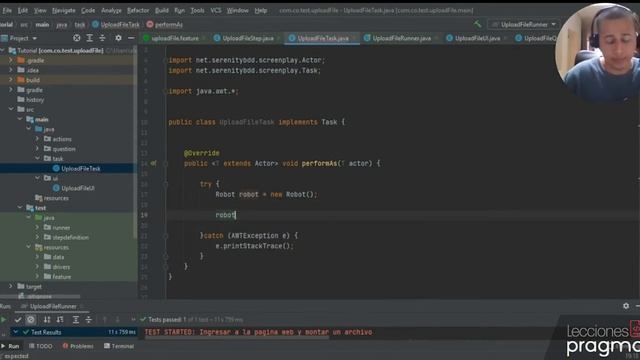
Task: Click the Select Opened File target icon
Action: click(77, 38)
